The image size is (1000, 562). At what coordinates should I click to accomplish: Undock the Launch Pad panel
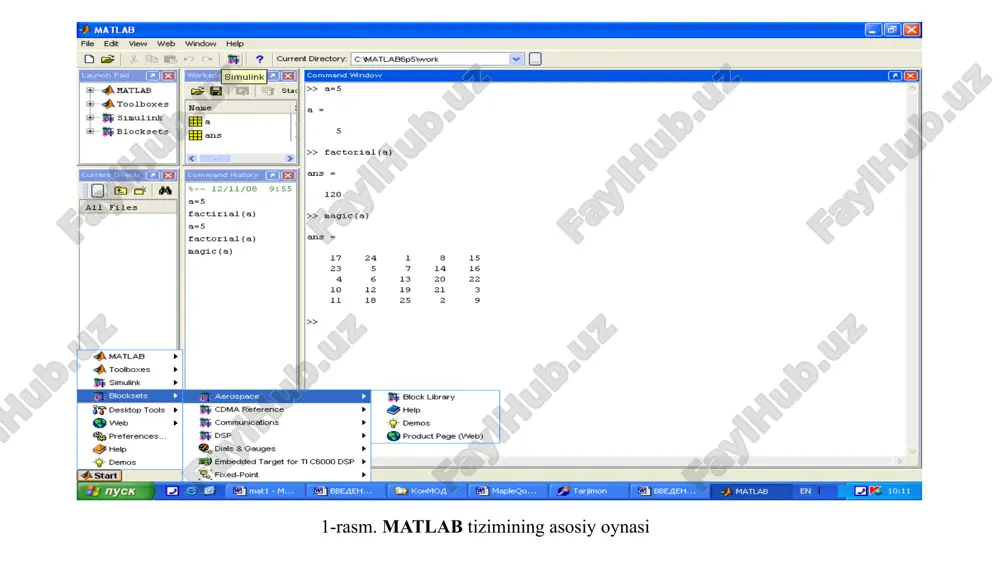153,75
